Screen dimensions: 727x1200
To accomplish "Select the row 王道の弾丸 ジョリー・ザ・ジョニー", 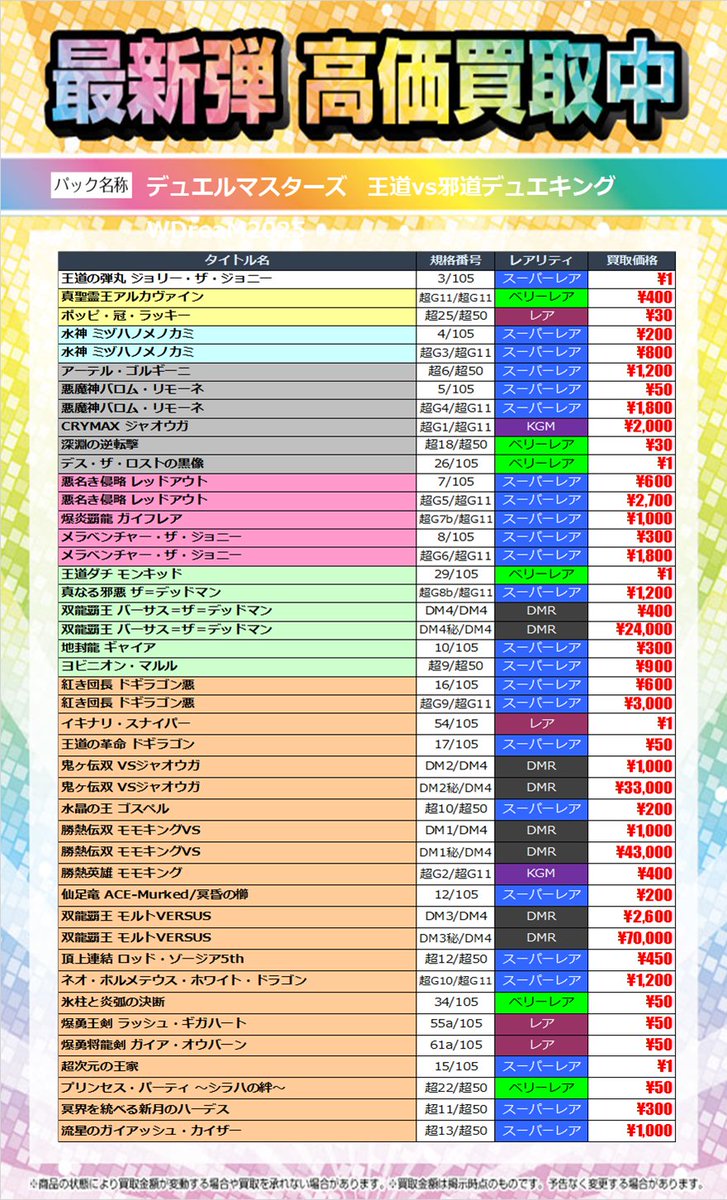I will tap(367, 278).
